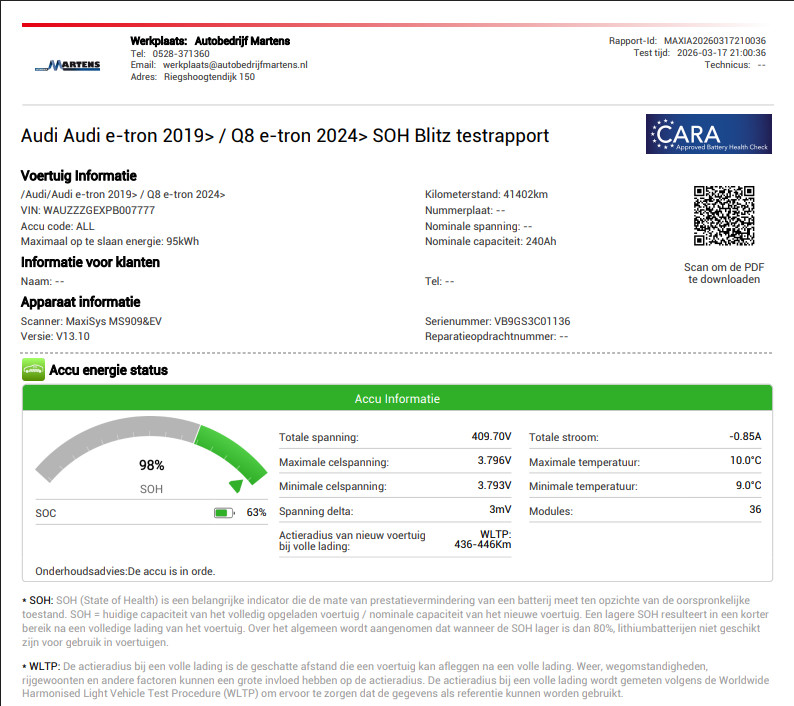The height and width of the screenshot is (706, 794).
Task: Click the green Accu Informatie header bar
Action: tap(397, 399)
